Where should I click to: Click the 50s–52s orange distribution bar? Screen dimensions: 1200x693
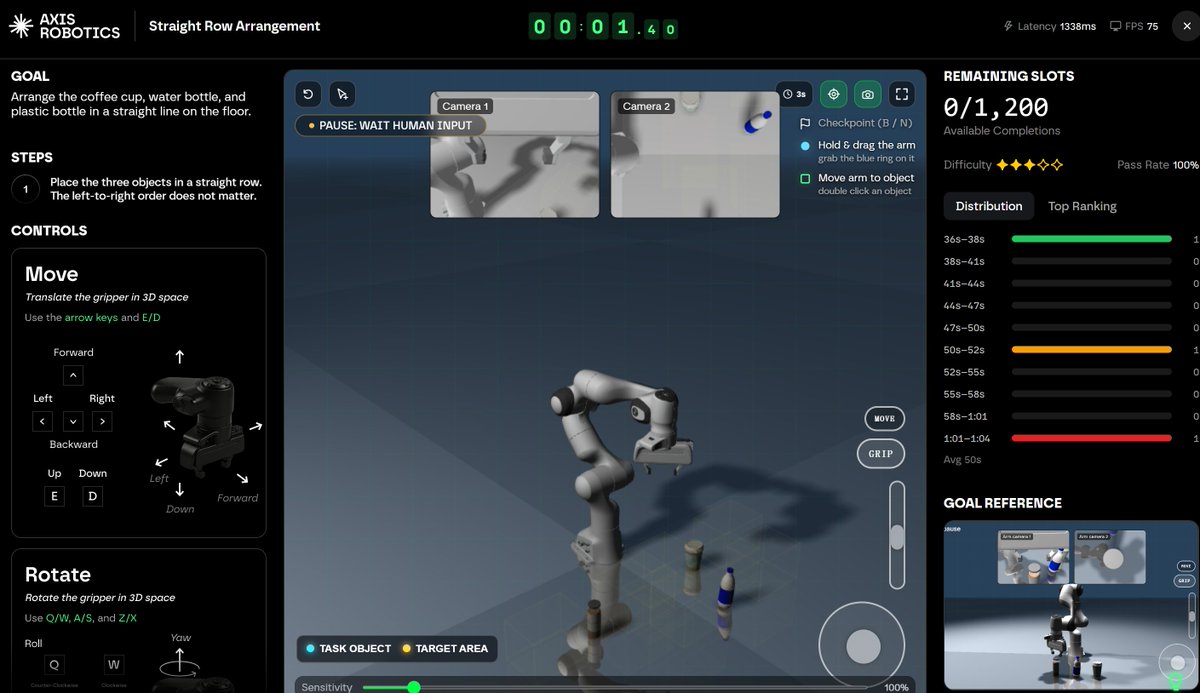coord(1091,350)
